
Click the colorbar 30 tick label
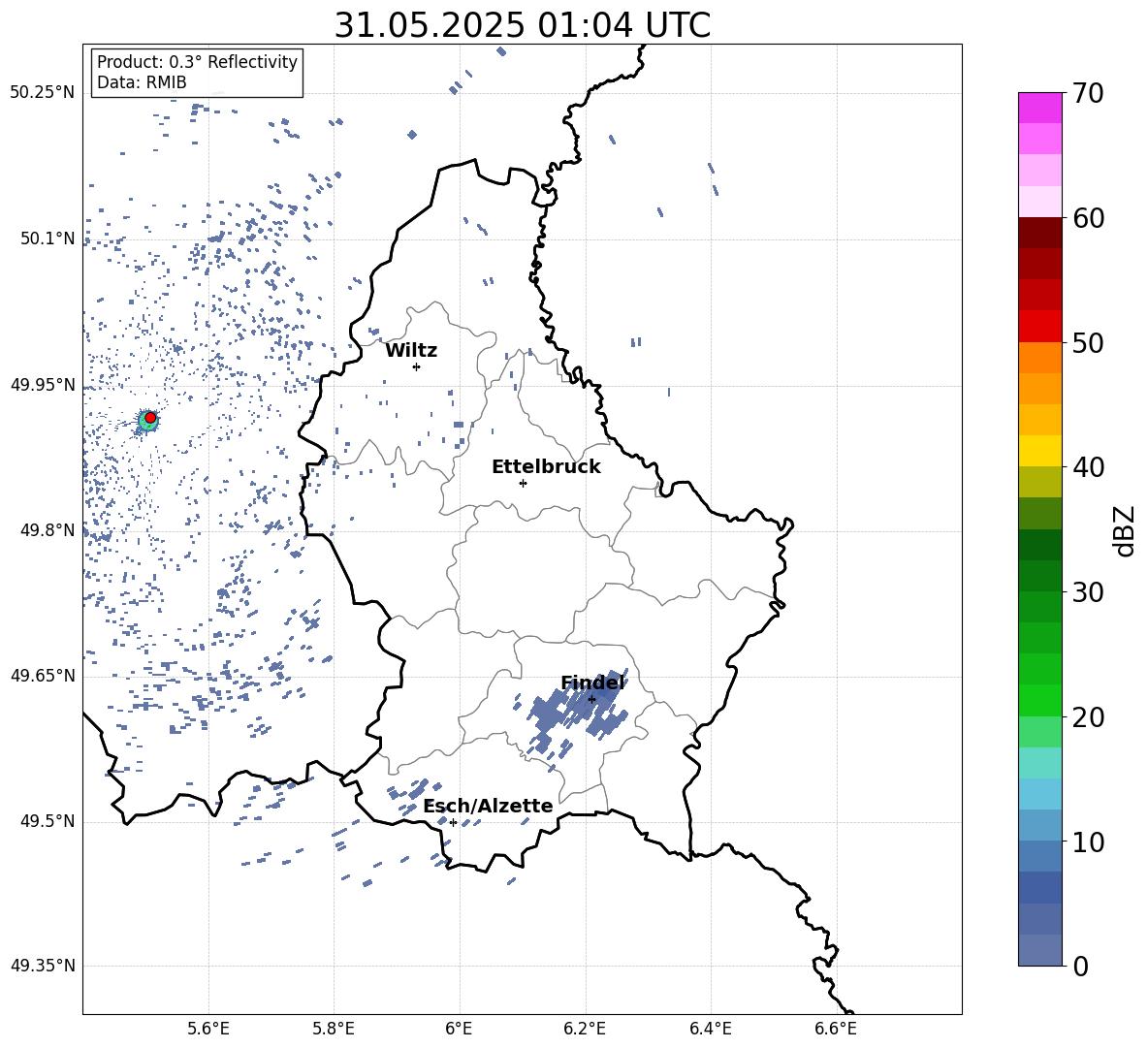[x=1088, y=592]
